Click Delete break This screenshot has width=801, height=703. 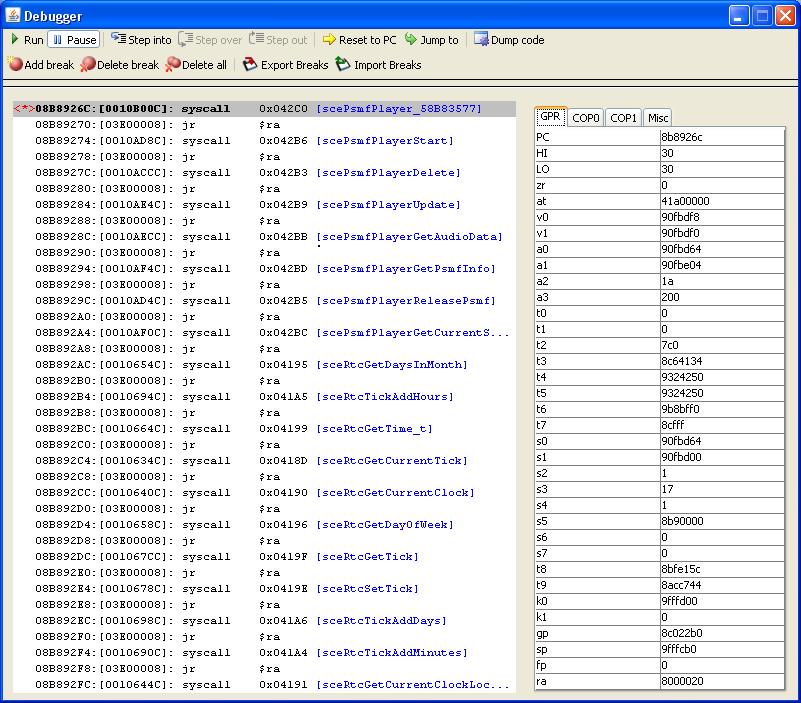click(x=120, y=65)
